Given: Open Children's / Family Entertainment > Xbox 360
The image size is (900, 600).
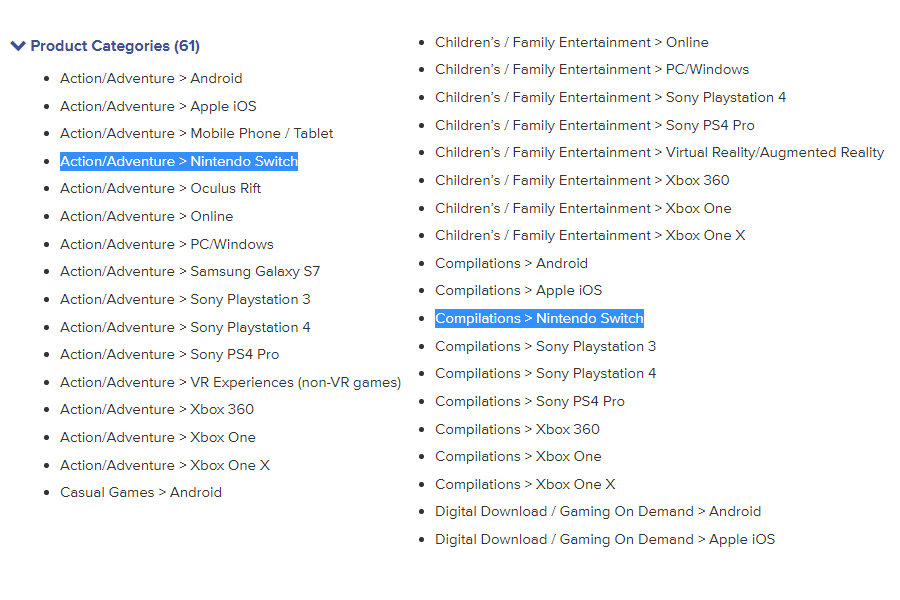Looking at the screenshot, I should tap(582, 180).
